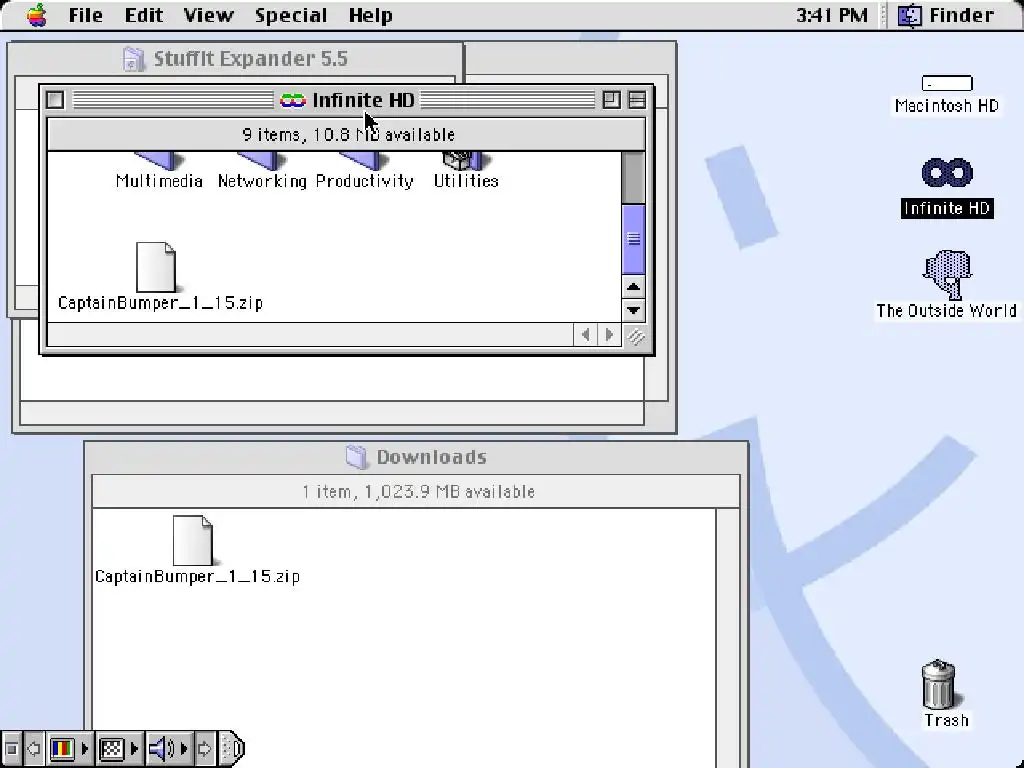Click the Infinite HD window resize grip
The image size is (1024, 768).
pyautogui.click(x=635, y=336)
